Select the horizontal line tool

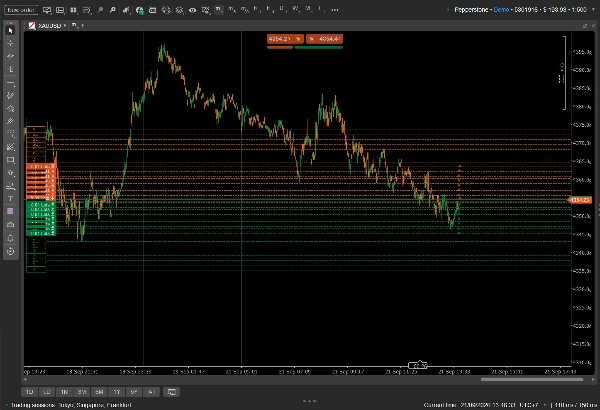(x=11, y=83)
